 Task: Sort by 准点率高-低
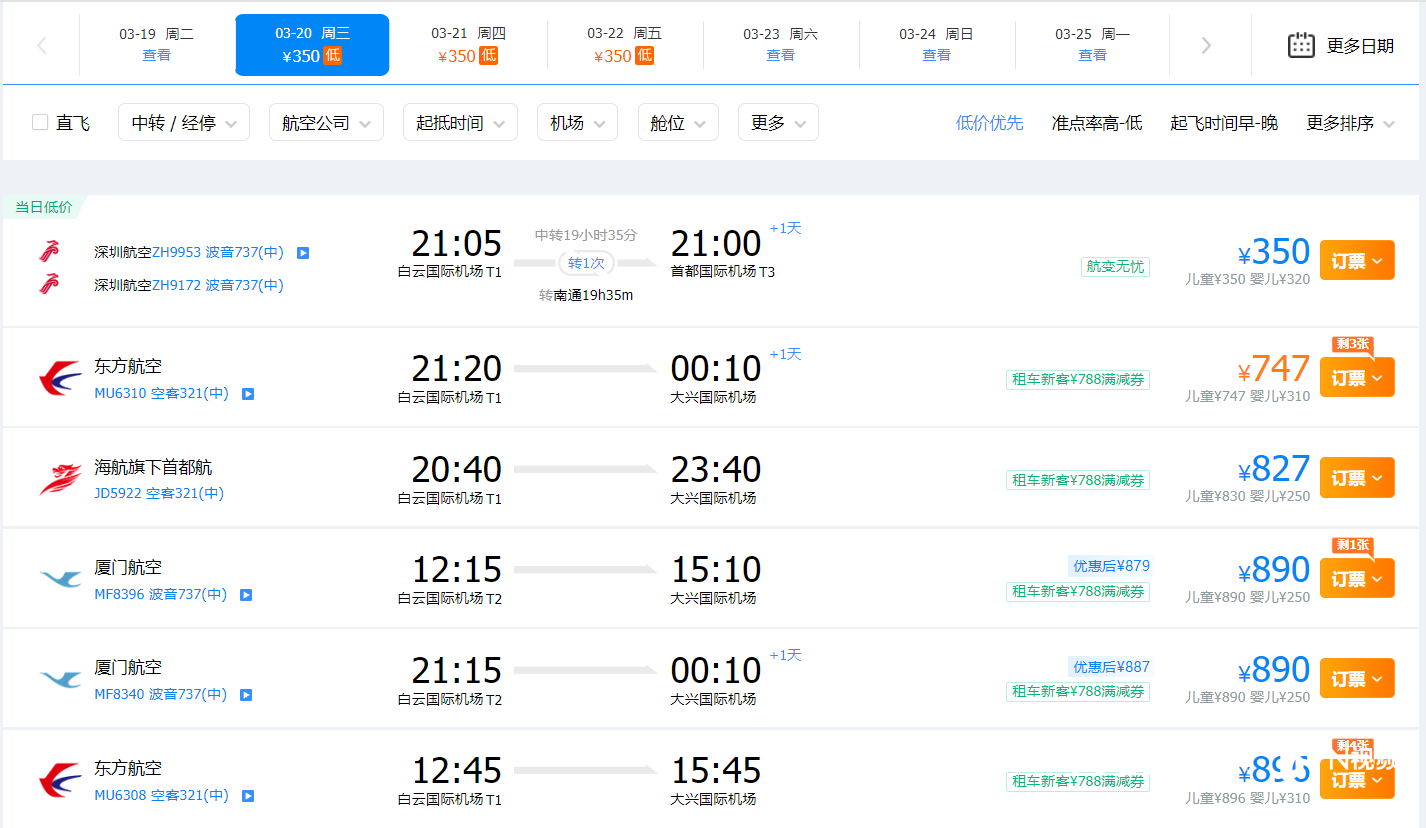pos(1096,123)
